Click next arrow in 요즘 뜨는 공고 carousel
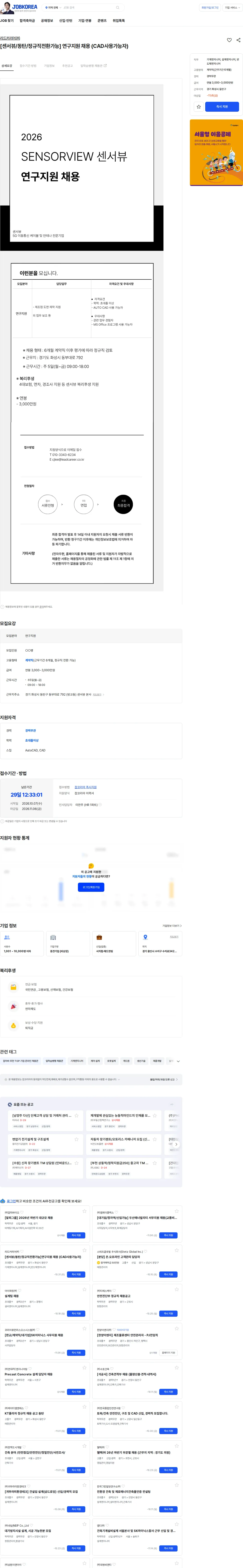243x1568 pixels. [176, 1144]
